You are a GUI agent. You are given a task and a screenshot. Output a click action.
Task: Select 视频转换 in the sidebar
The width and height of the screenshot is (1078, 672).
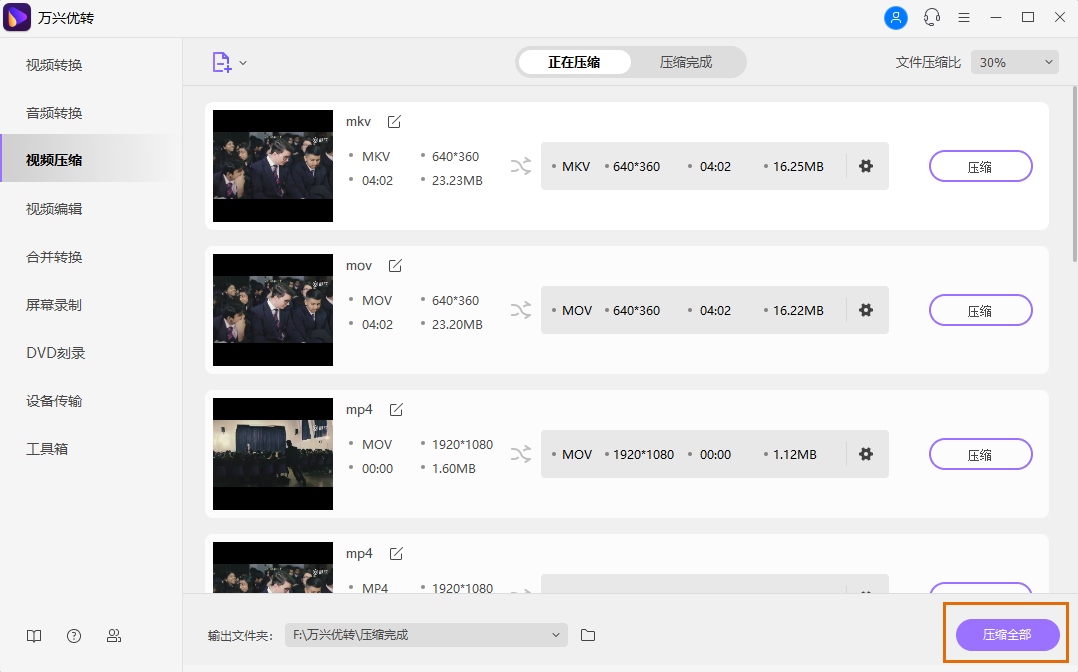click(x=54, y=65)
